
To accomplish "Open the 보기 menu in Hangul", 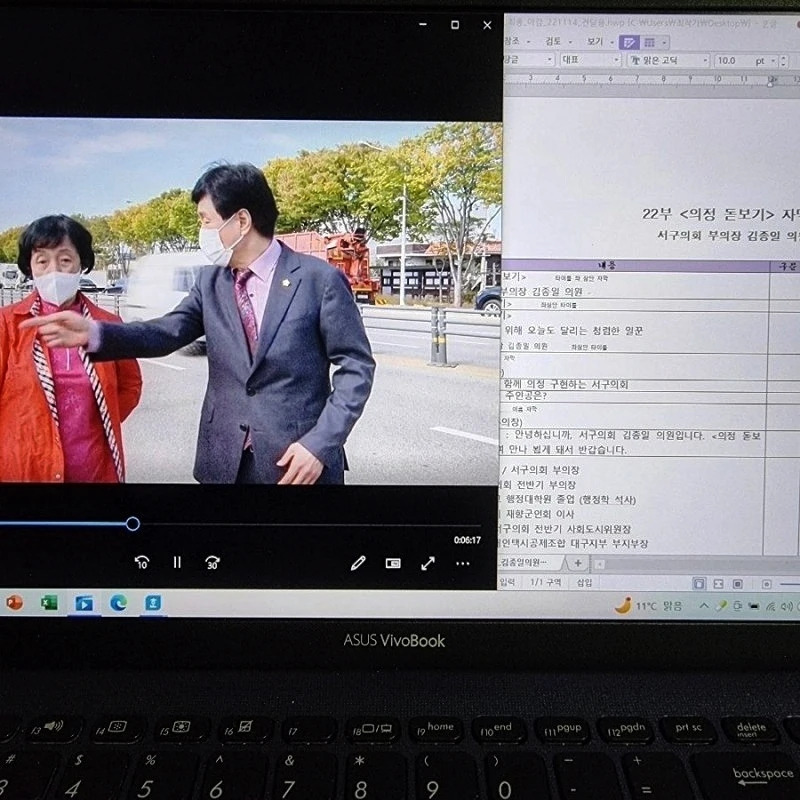I will [x=595, y=41].
